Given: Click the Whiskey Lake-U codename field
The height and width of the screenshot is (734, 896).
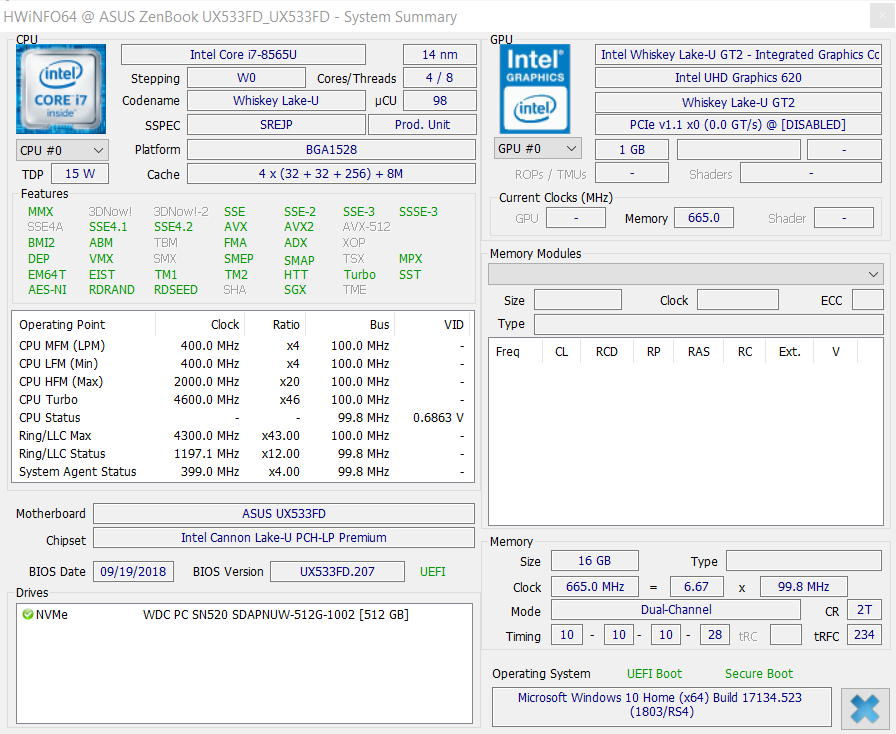Looking at the screenshot, I should tap(276, 101).
